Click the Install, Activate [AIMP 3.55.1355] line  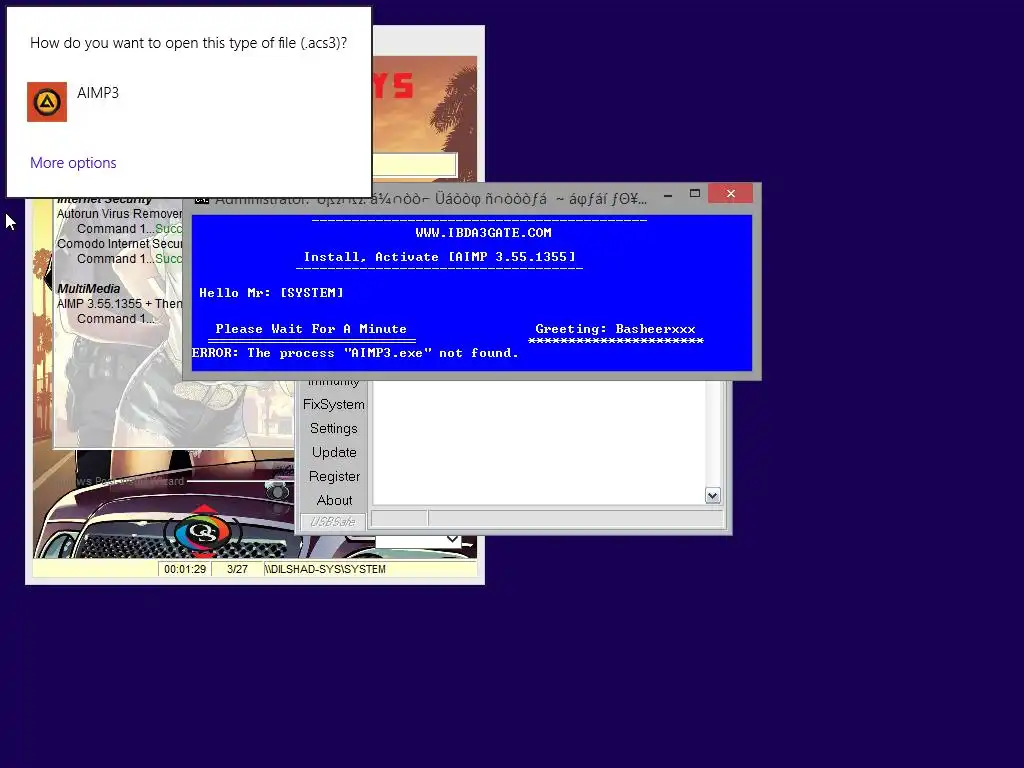[440, 257]
